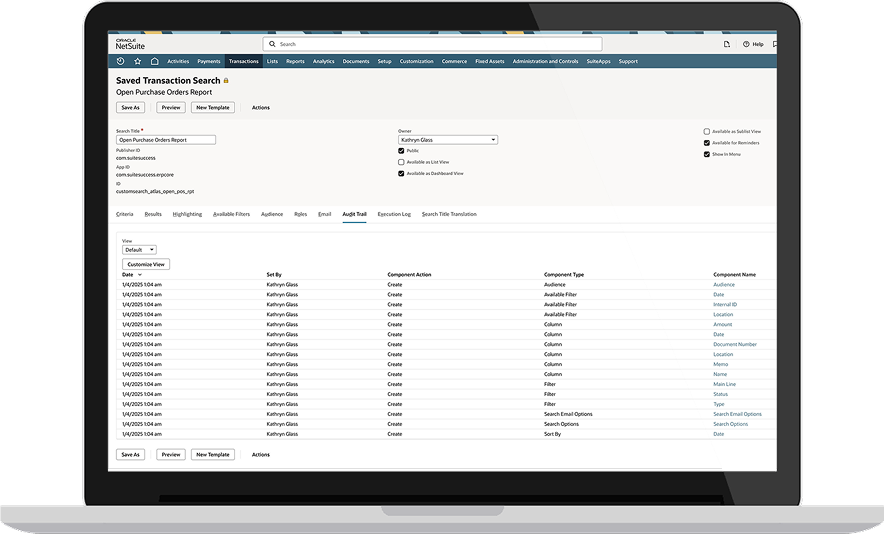Switch to the Execution Log tab

point(394,214)
